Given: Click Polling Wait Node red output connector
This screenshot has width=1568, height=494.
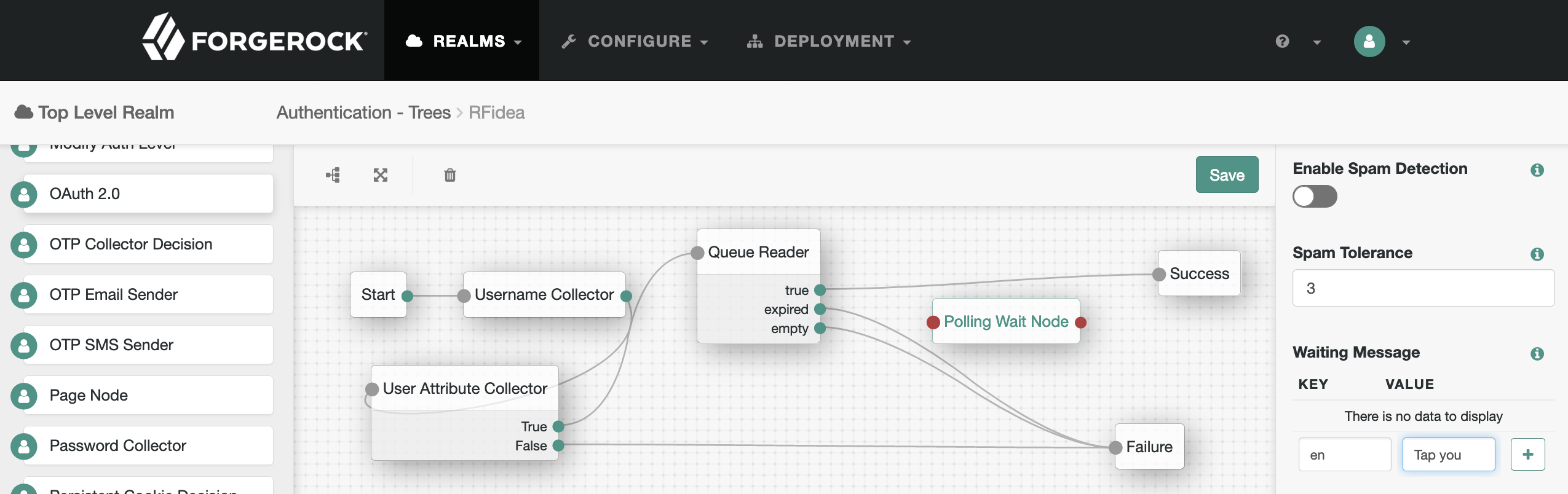Looking at the screenshot, I should pos(1080,322).
